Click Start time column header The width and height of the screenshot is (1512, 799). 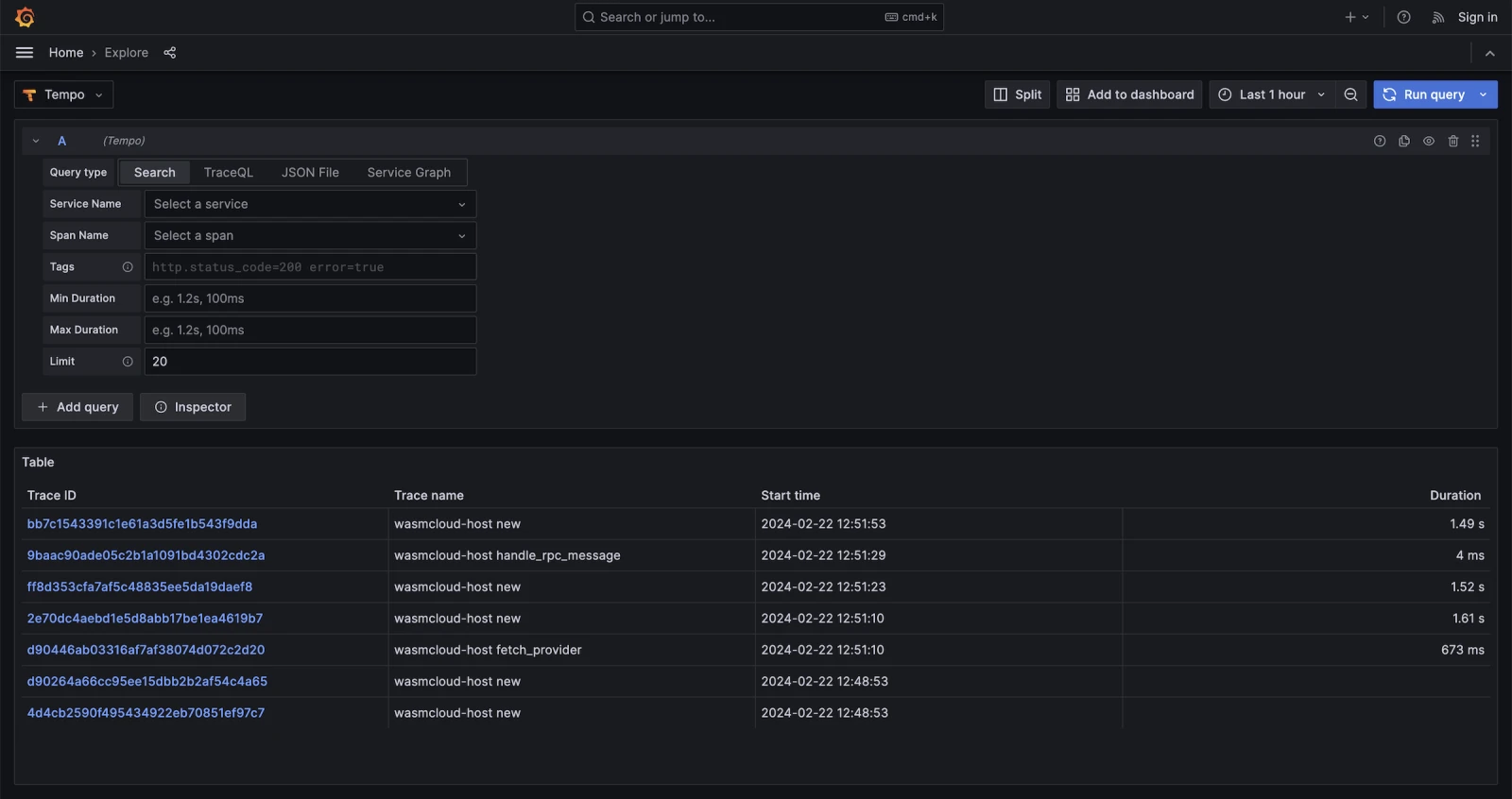coord(791,495)
